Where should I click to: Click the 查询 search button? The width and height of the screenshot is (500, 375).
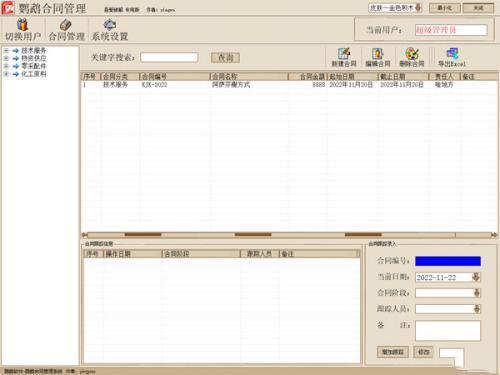(225, 58)
